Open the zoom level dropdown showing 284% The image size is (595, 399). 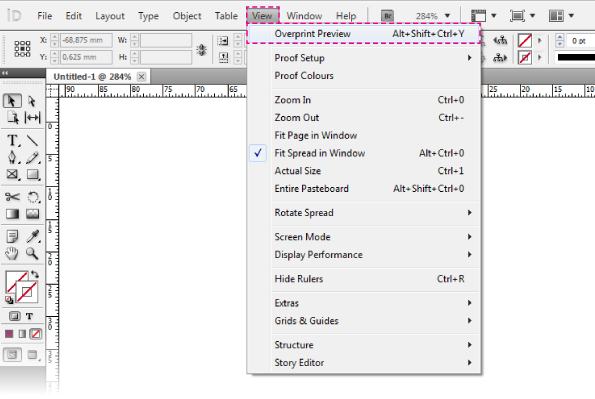click(x=447, y=16)
